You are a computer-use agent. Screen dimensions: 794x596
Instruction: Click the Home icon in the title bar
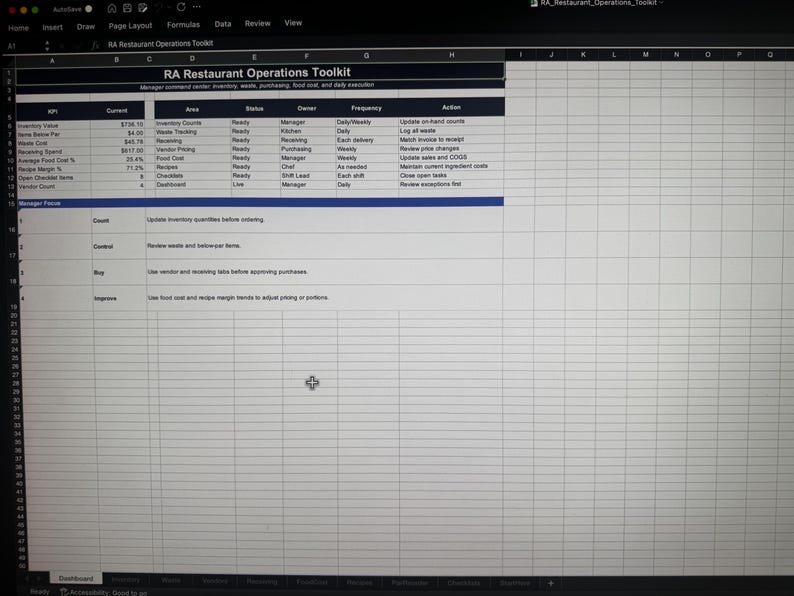[x=112, y=8]
